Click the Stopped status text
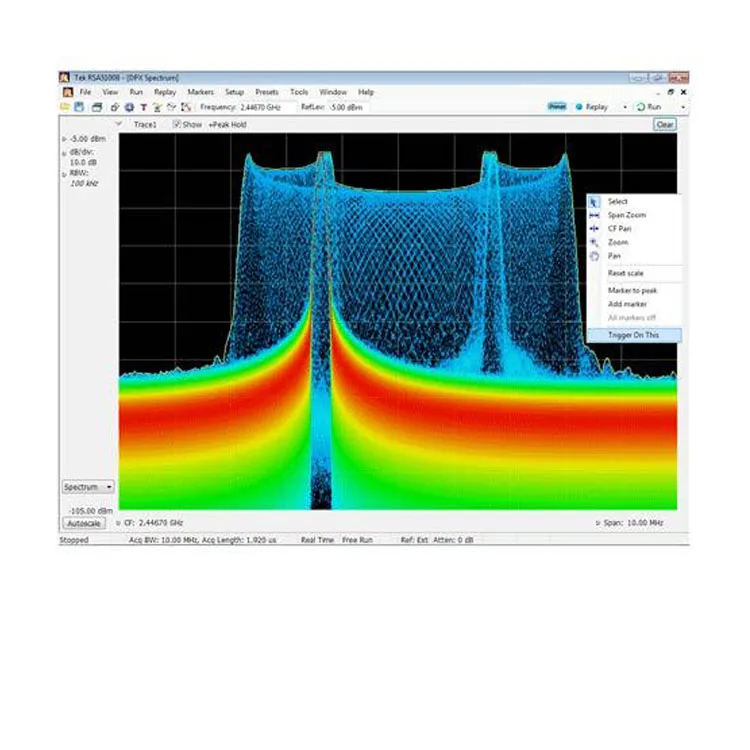The image size is (750, 750). (74, 540)
